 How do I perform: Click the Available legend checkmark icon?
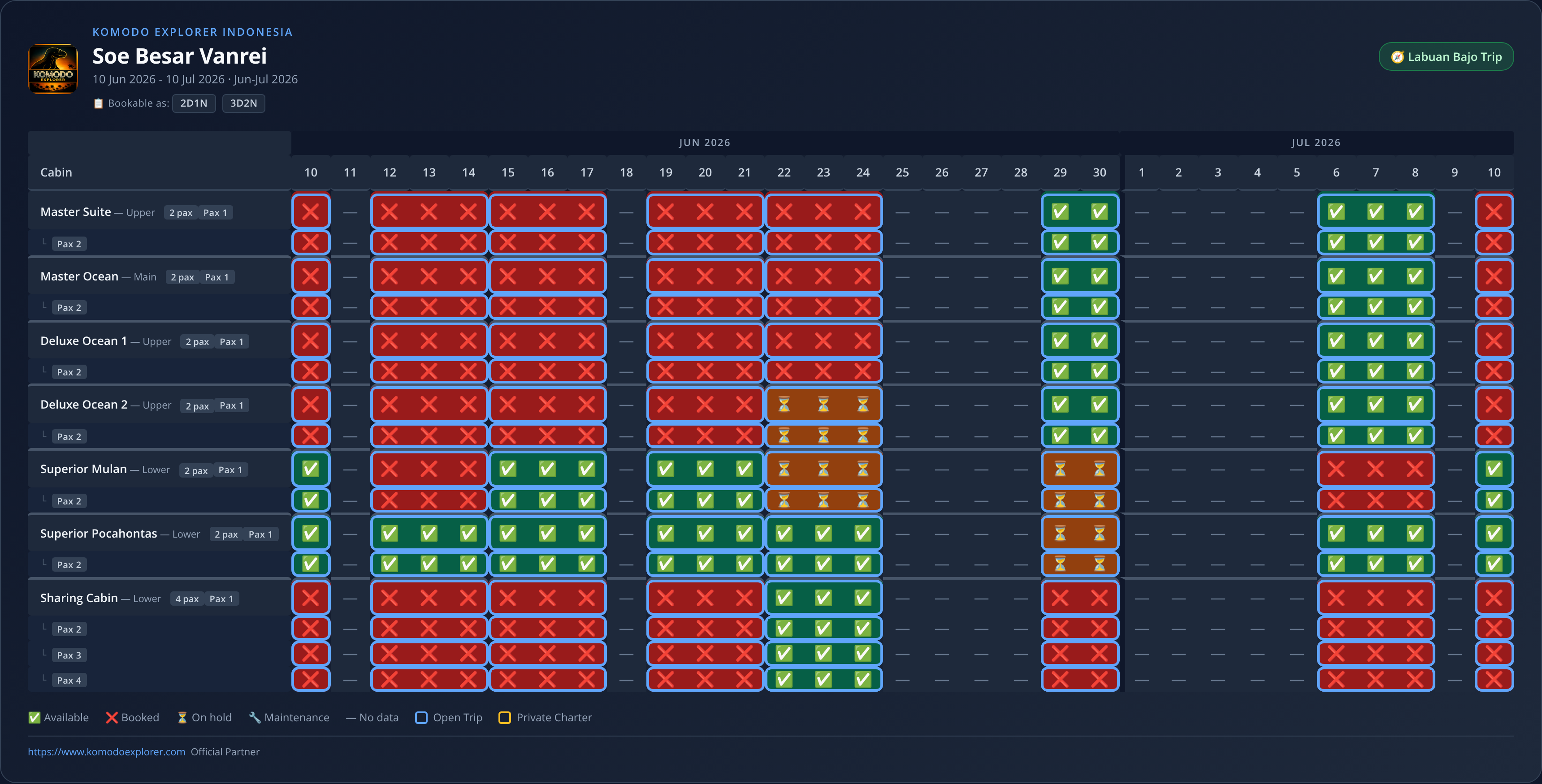point(34,718)
